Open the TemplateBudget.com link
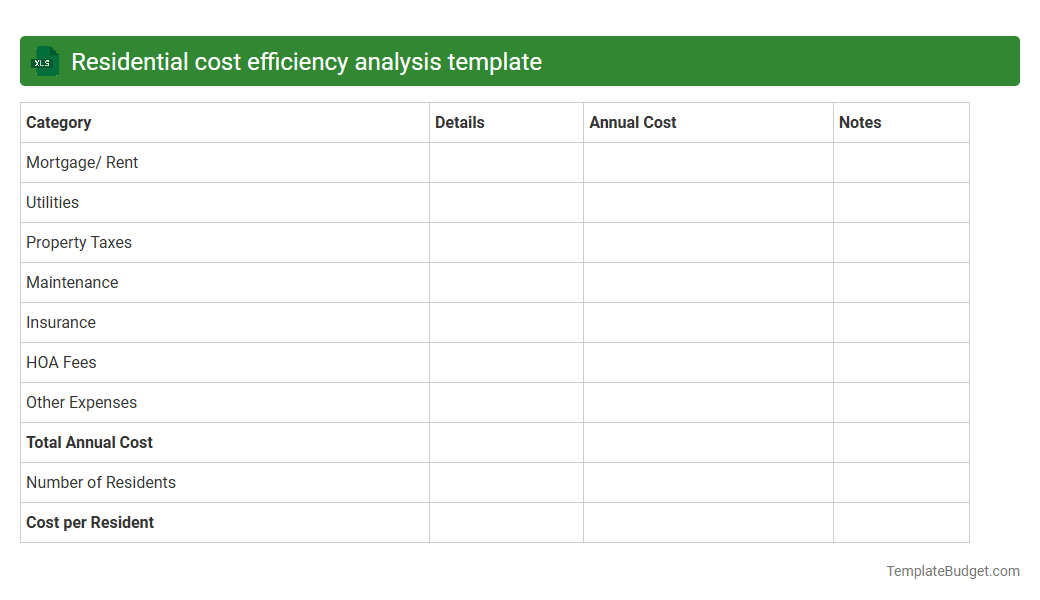The width and height of the screenshot is (1040, 600). [952, 571]
